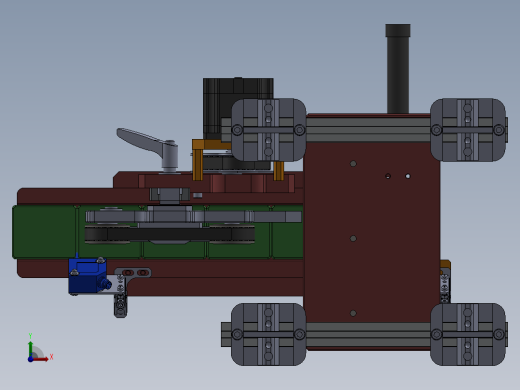Click the green Y axis of the triad
520x390 pixels.
pos(31,349)
